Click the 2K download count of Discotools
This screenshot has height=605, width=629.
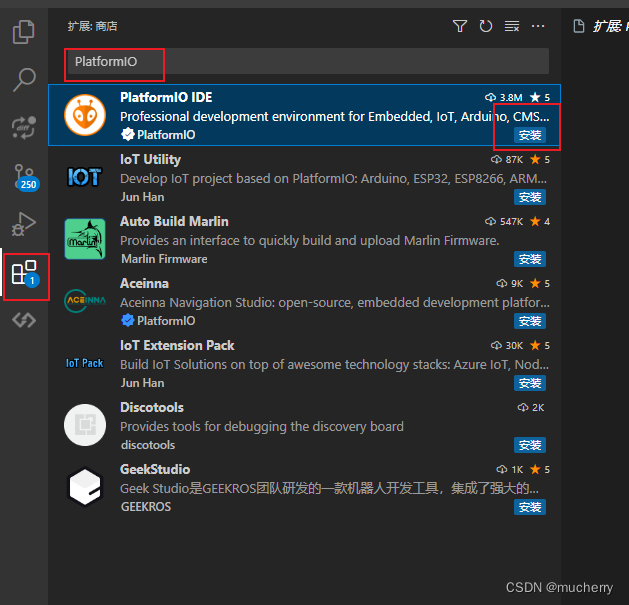pyautogui.click(x=531, y=408)
